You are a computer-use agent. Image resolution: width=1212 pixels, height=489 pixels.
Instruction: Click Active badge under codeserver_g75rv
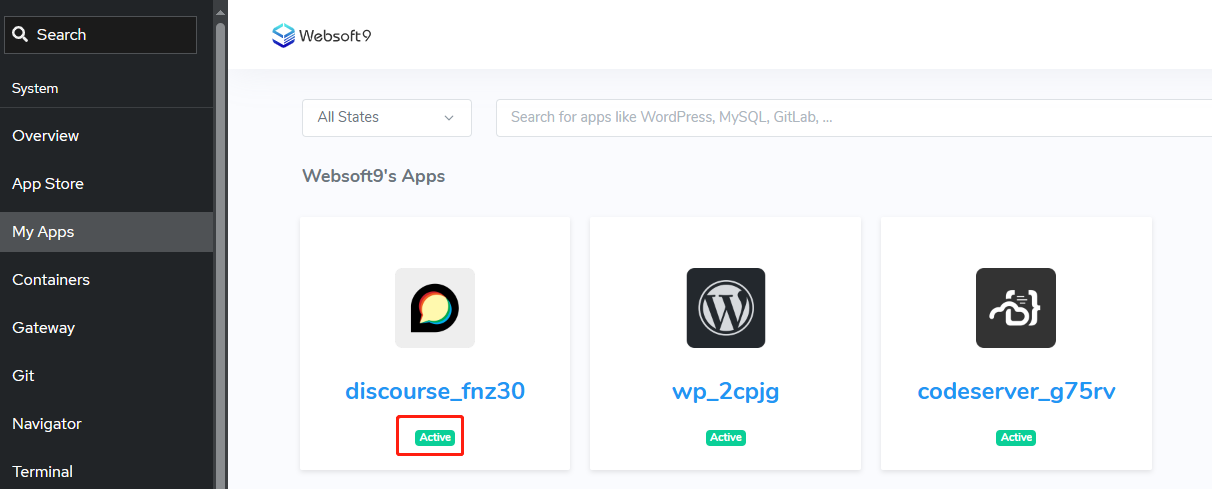point(1016,438)
